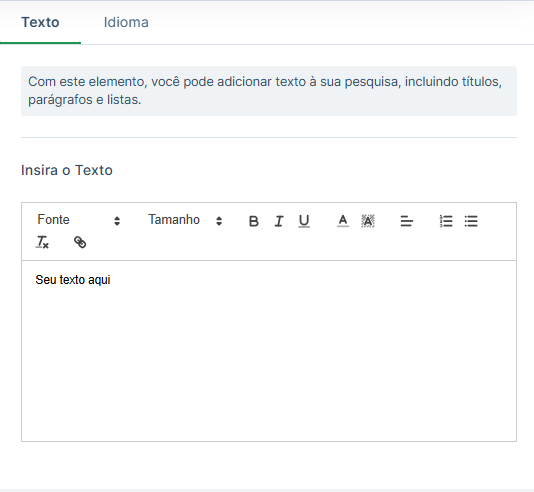Toggle italic formatting
The image size is (534, 492).
pos(279,221)
